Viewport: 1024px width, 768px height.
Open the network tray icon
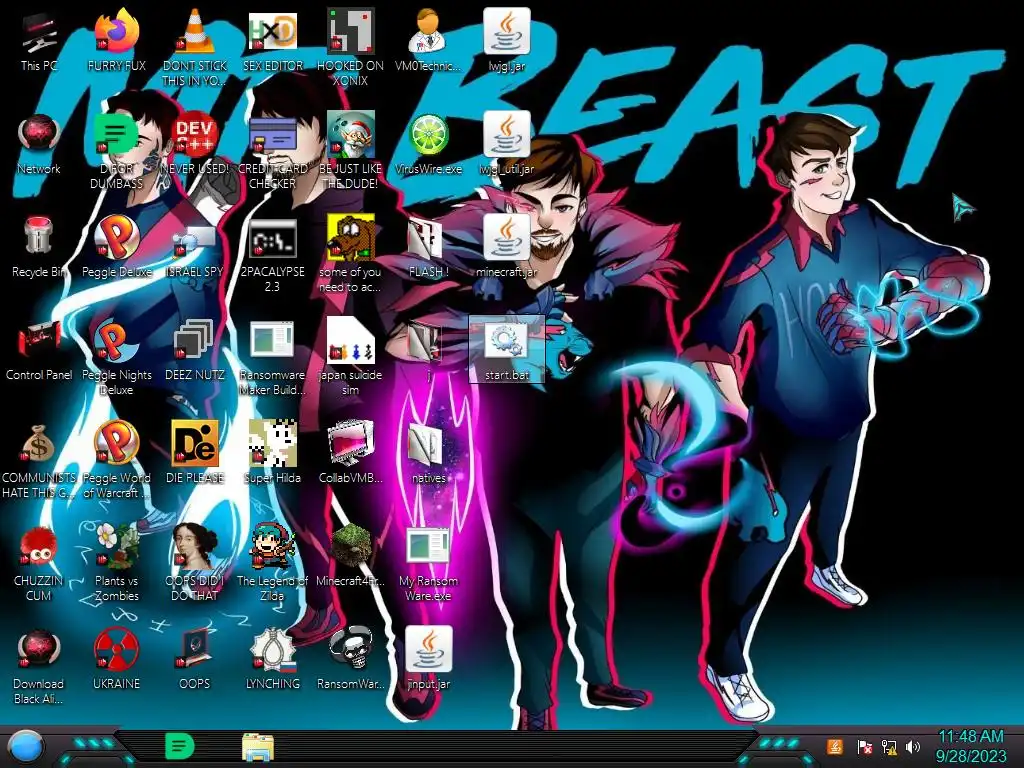click(x=889, y=746)
